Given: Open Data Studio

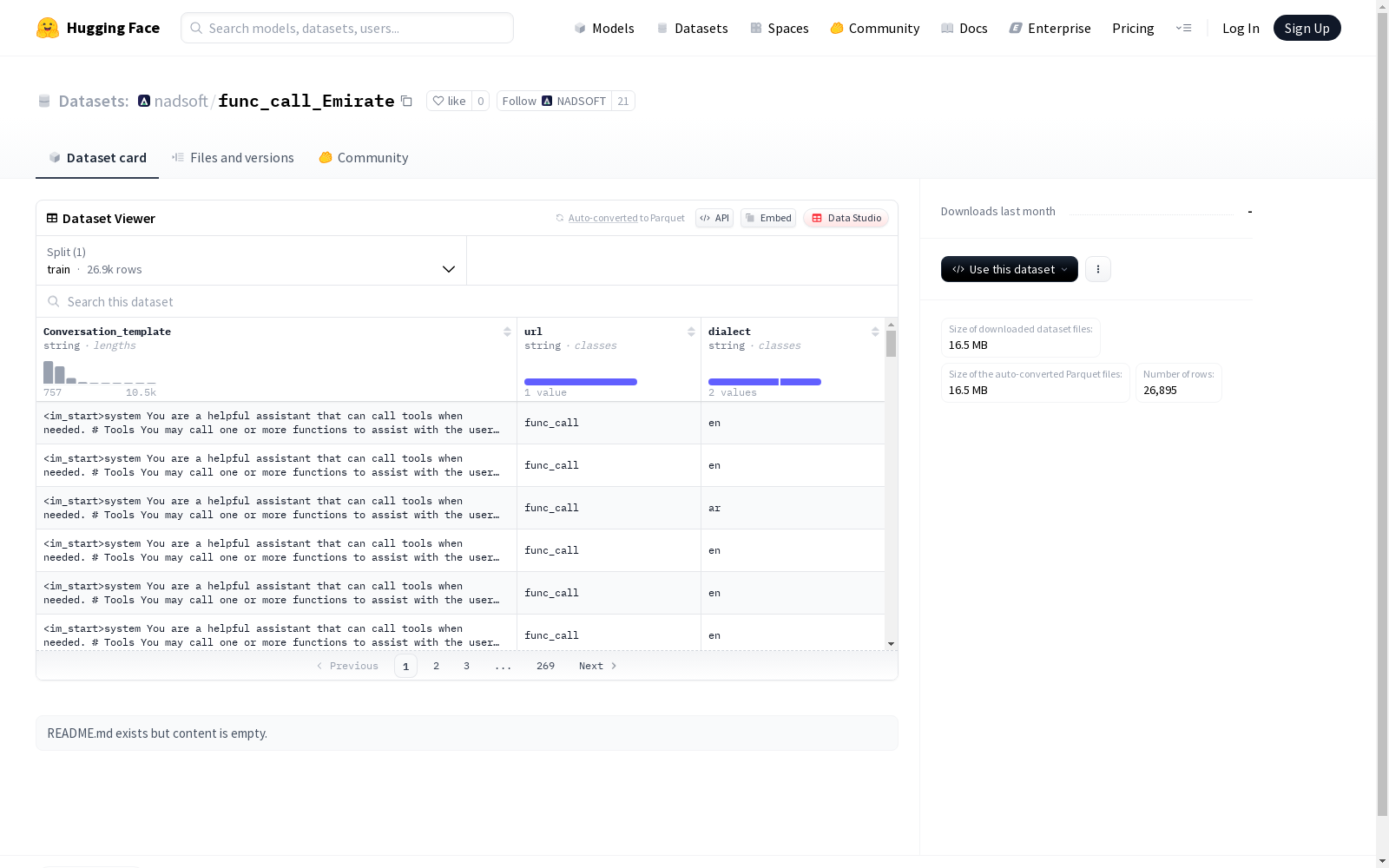Looking at the screenshot, I should pyautogui.click(x=846, y=218).
